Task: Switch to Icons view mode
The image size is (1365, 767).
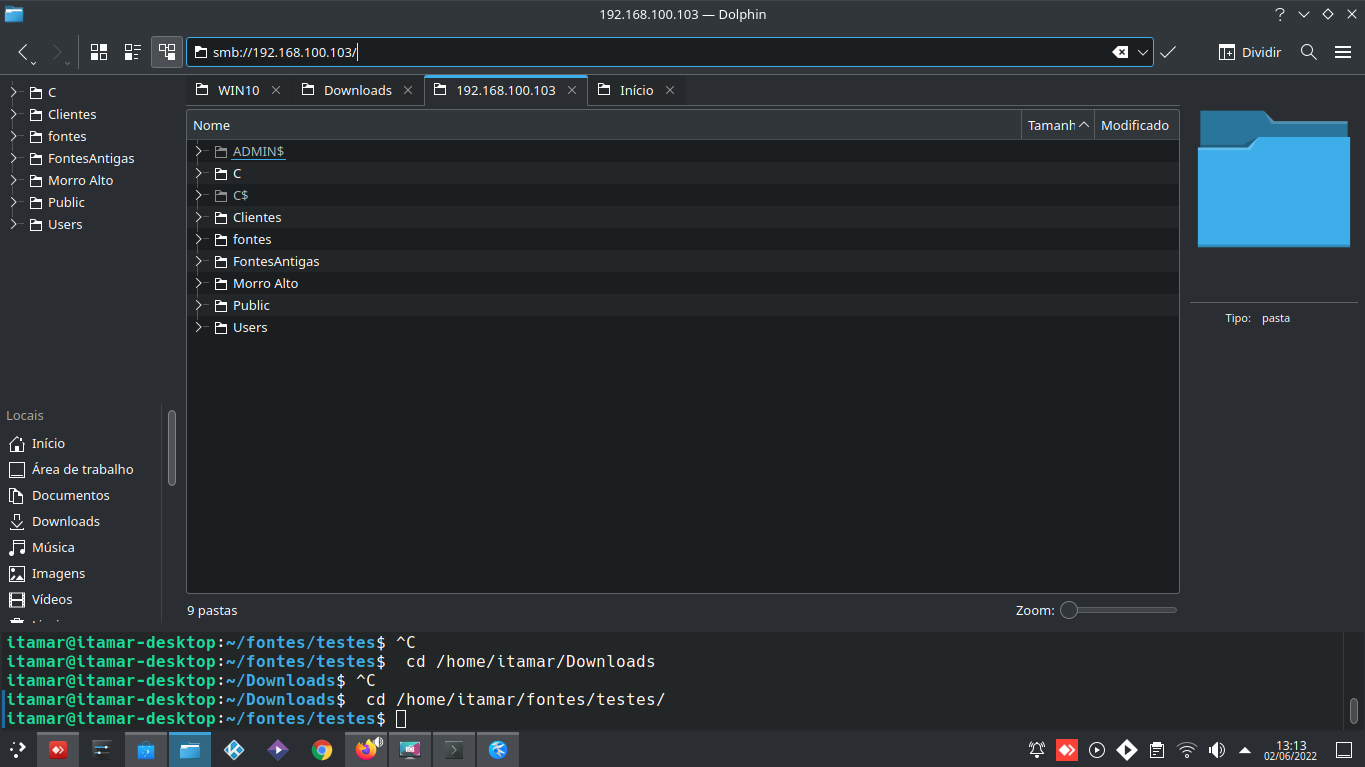Action: tap(99, 52)
